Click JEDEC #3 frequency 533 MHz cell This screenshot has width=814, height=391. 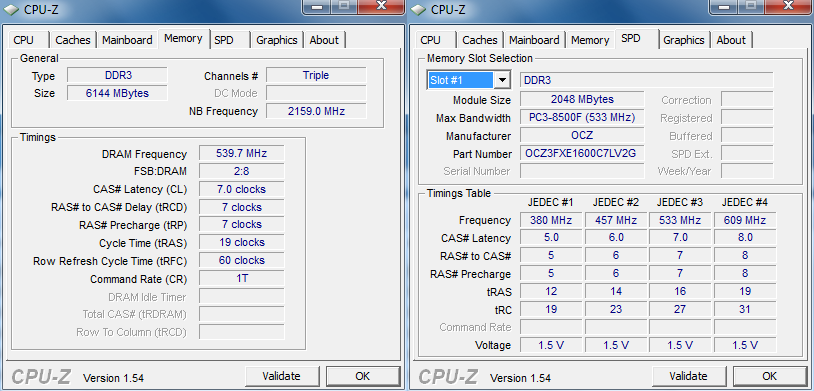[x=680, y=220]
